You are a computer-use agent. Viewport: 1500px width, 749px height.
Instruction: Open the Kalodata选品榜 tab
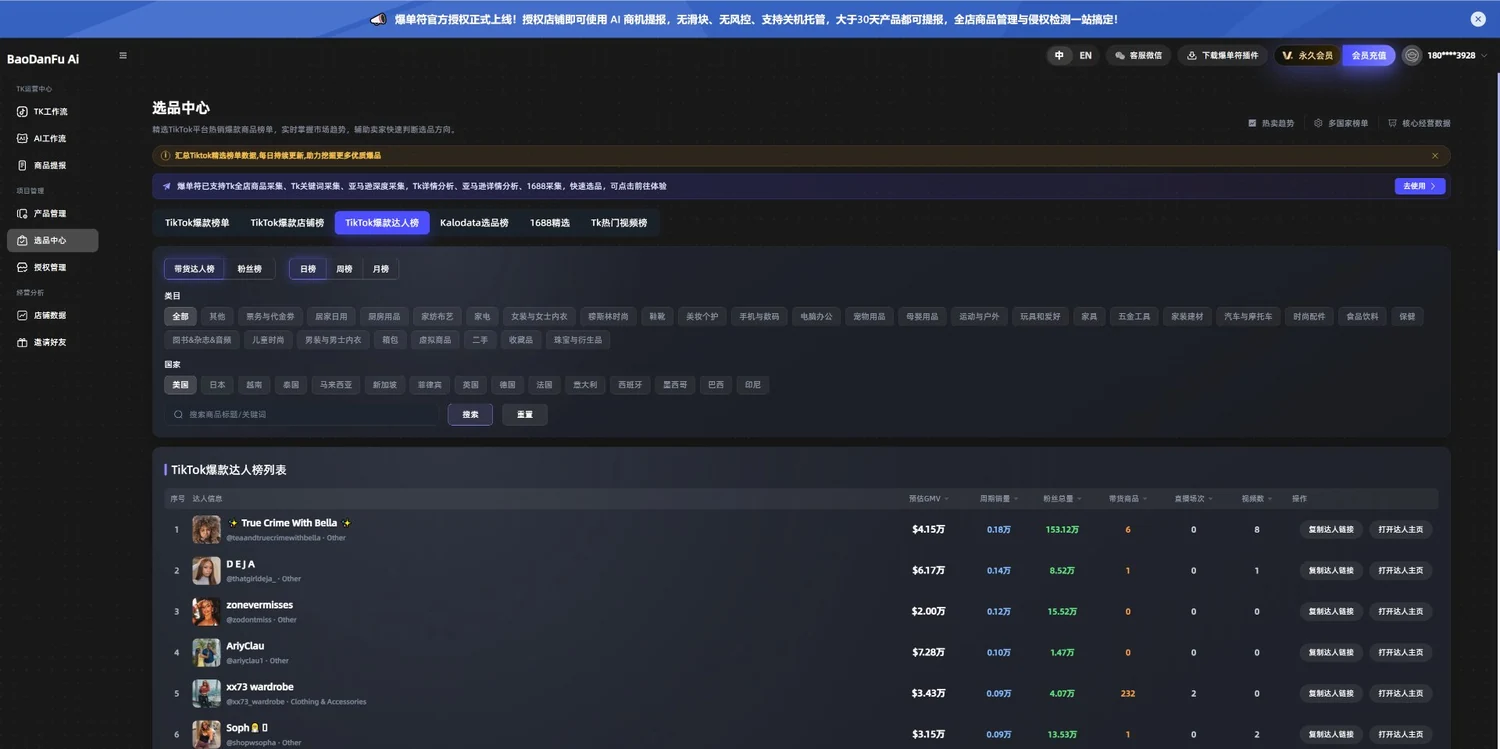[474, 223]
